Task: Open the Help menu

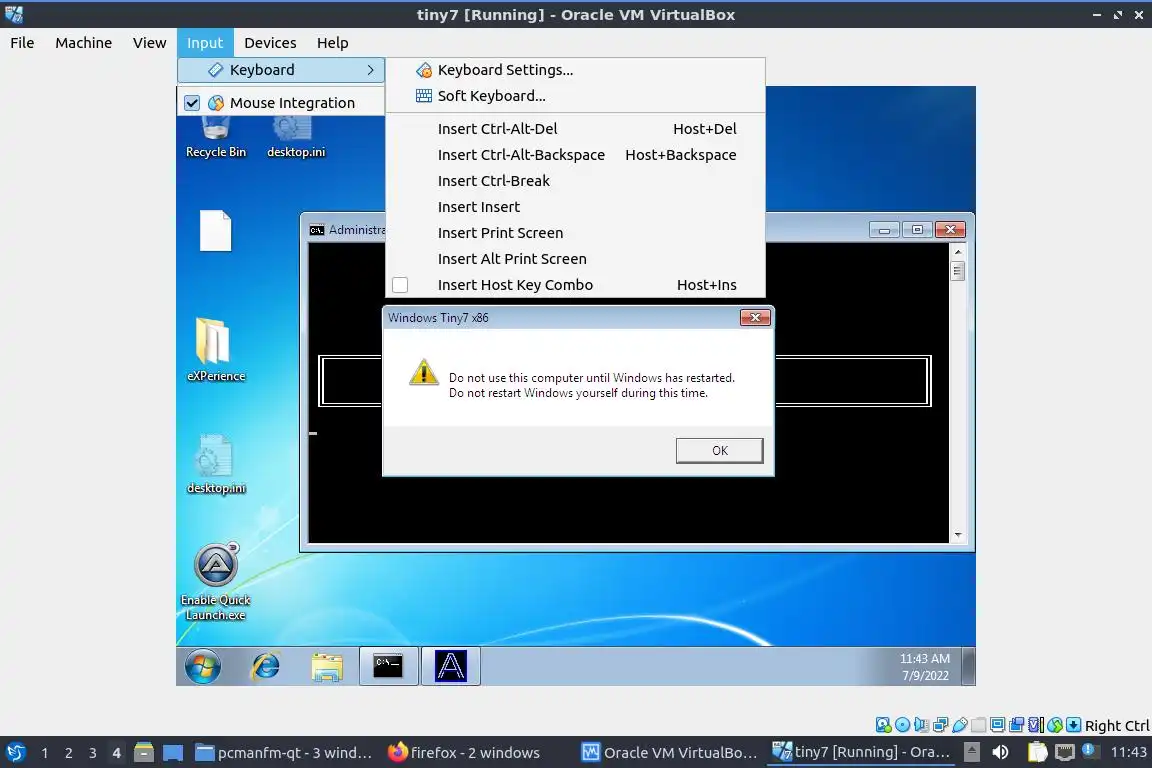Action: point(333,43)
